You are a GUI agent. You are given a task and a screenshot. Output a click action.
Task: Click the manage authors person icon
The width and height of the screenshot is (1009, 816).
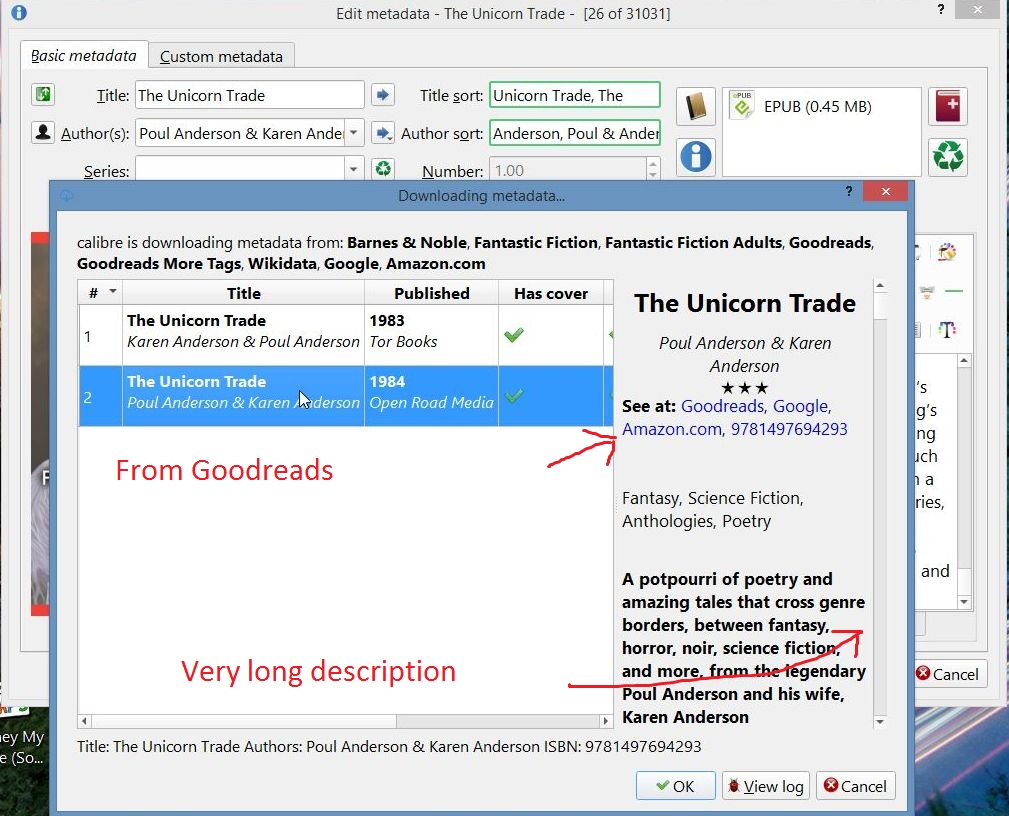coord(43,133)
